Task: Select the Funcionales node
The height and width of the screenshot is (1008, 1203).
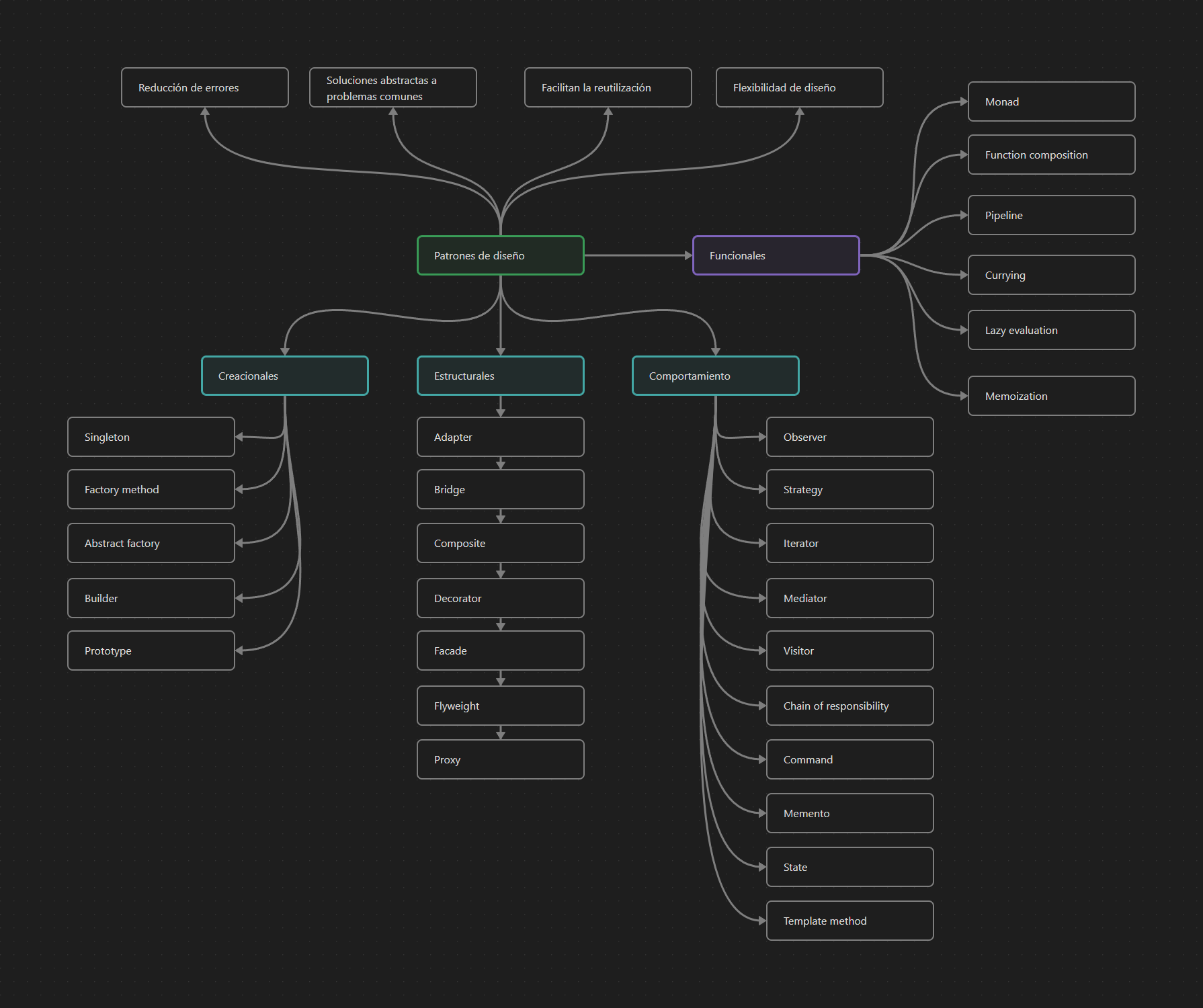Action: (776, 255)
